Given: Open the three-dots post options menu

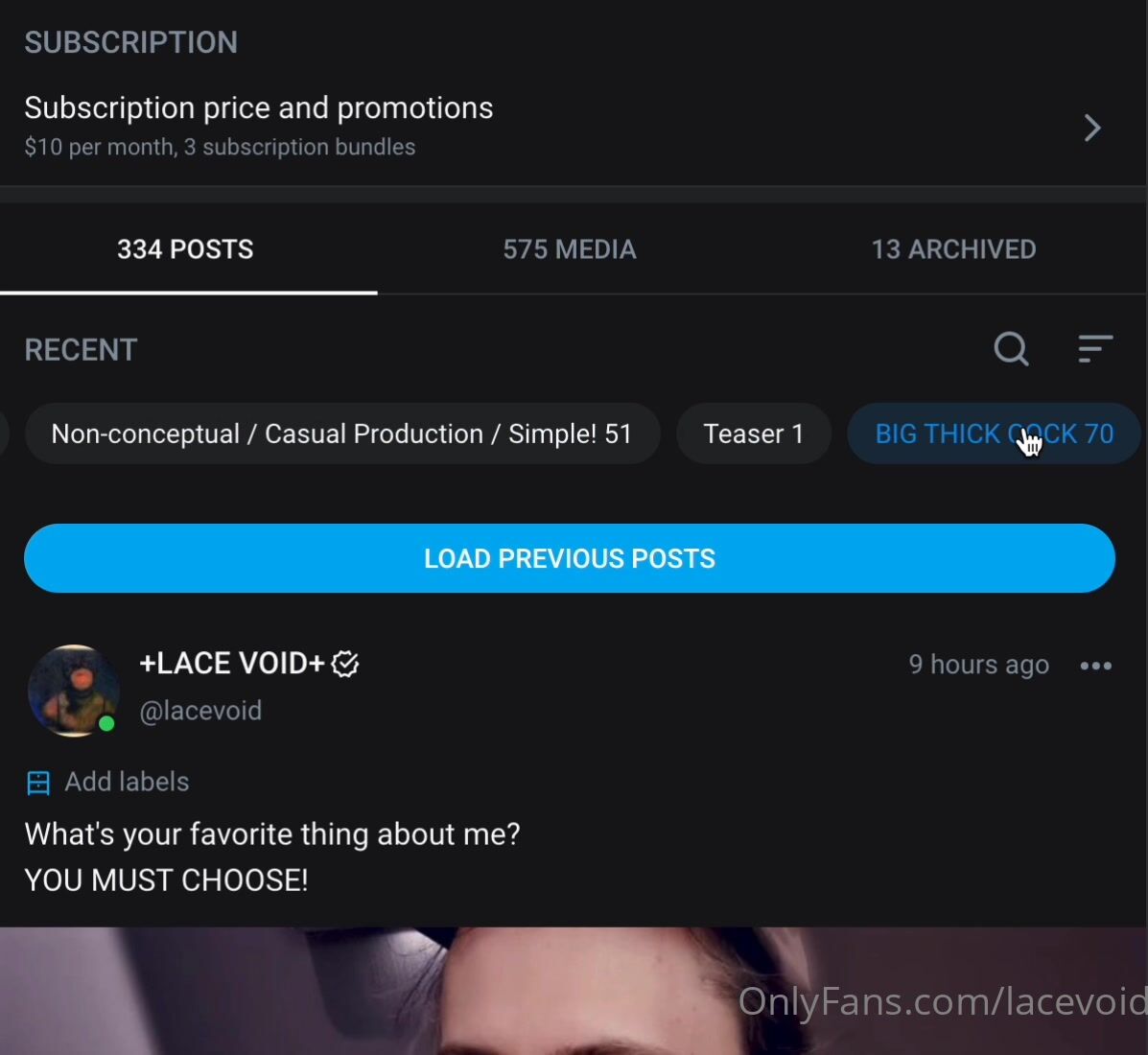Looking at the screenshot, I should pyautogui.click(x=1096, y=666).
